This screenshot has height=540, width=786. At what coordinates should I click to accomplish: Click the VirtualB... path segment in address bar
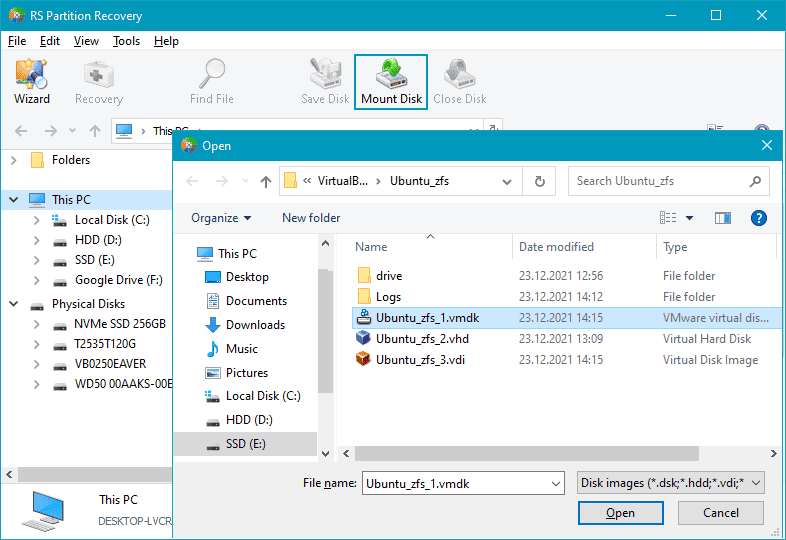coord(342,181)
